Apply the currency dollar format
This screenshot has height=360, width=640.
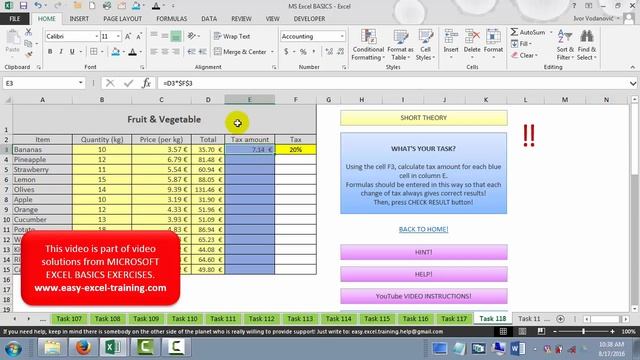tap(286, 52)
